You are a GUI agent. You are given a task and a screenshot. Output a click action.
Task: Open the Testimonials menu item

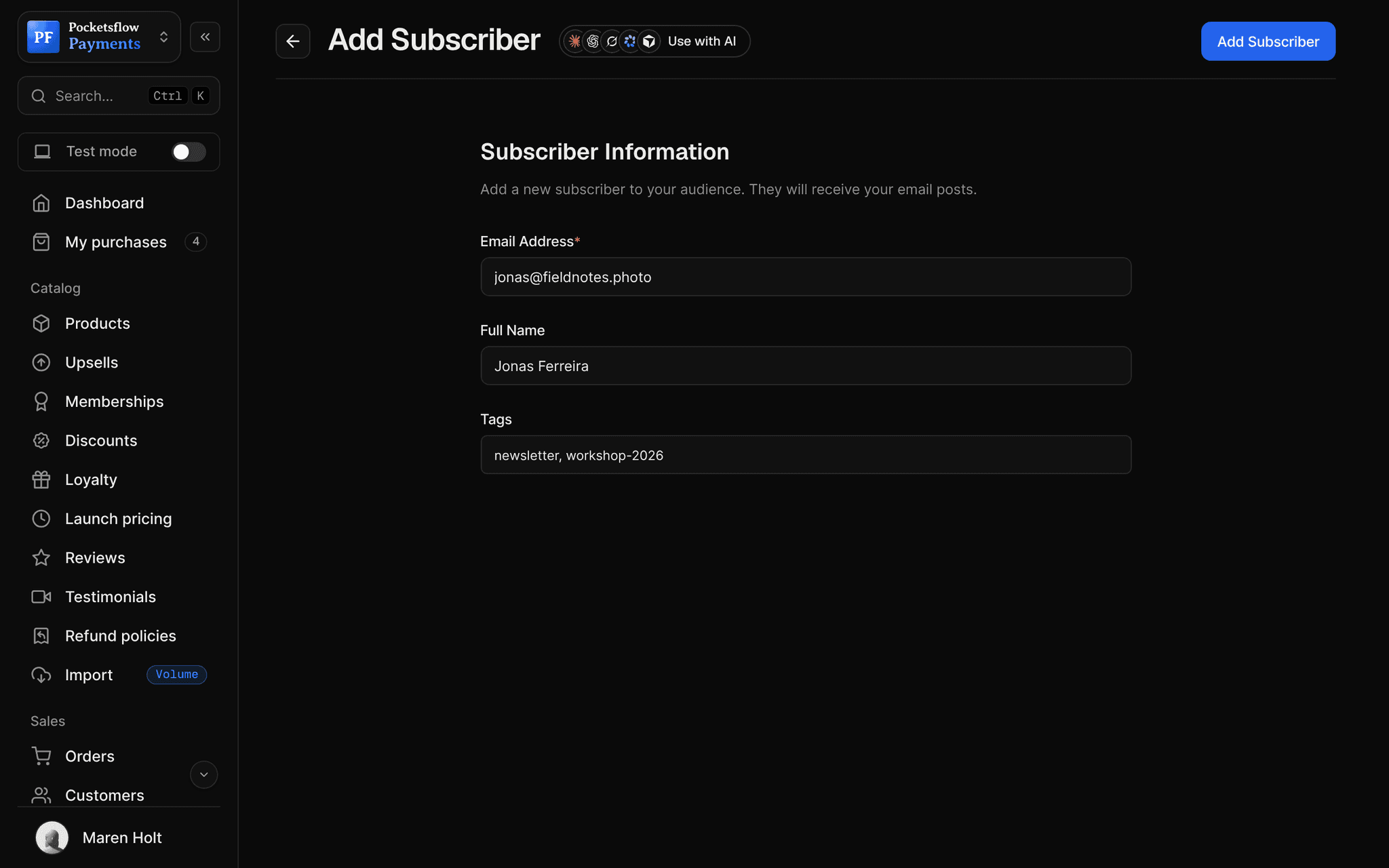[x=119, y=597]
